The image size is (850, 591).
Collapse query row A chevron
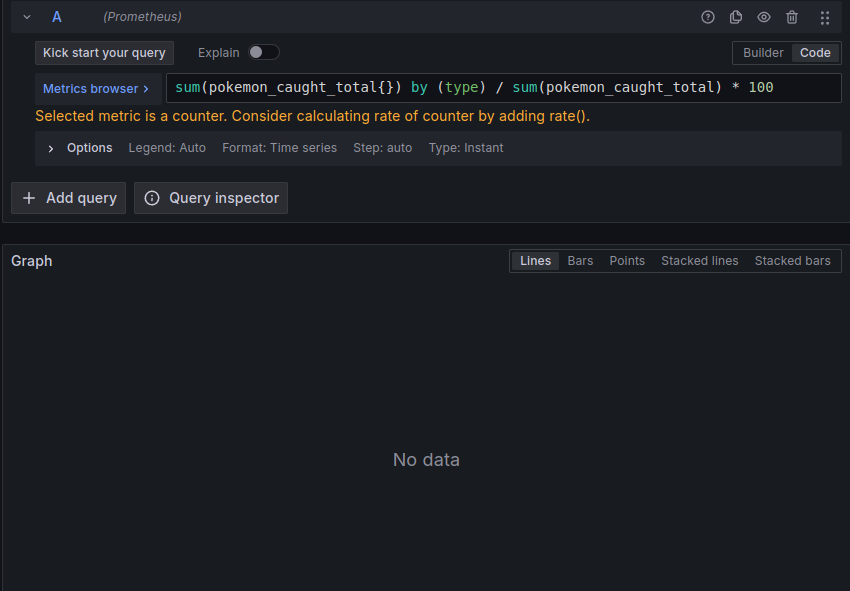point(27,17)
